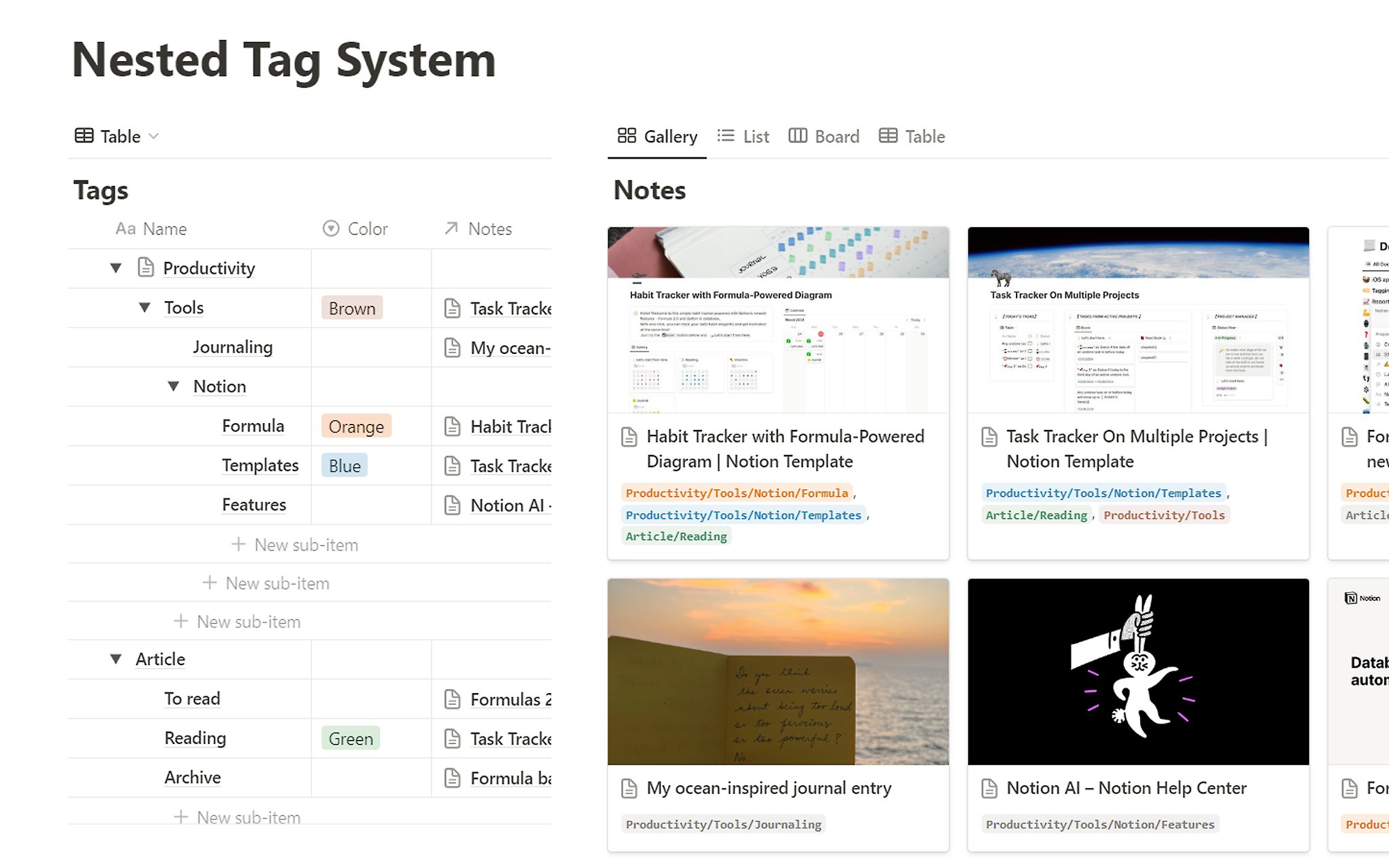Select the List tab in Notes
Viewport: 1389px width, 868px height.
click(x=745, y=136)
